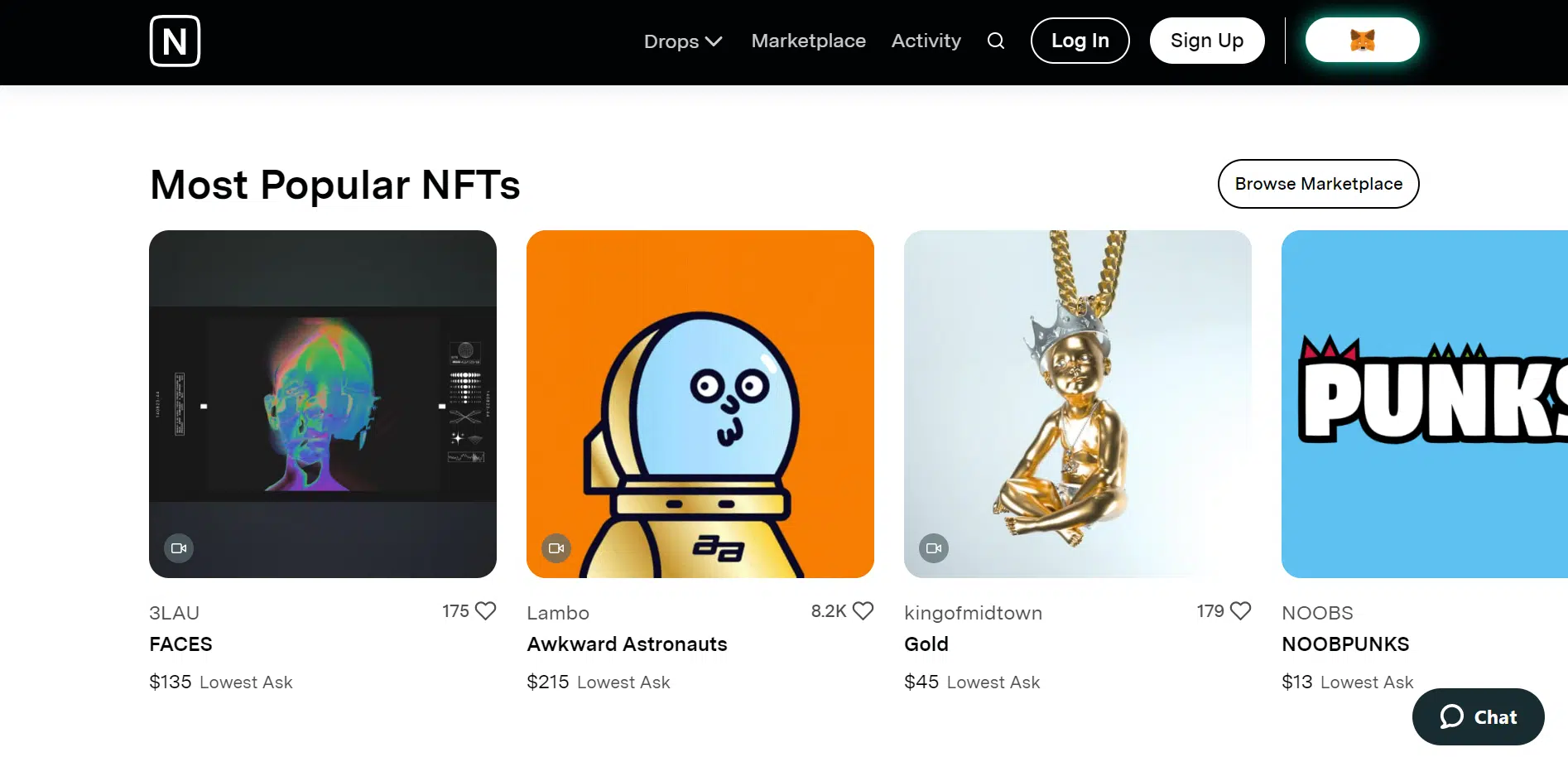Click the Nifty Gateway N logo
The width and height of the screenshot is (1568, 757).
coord(175,41)
